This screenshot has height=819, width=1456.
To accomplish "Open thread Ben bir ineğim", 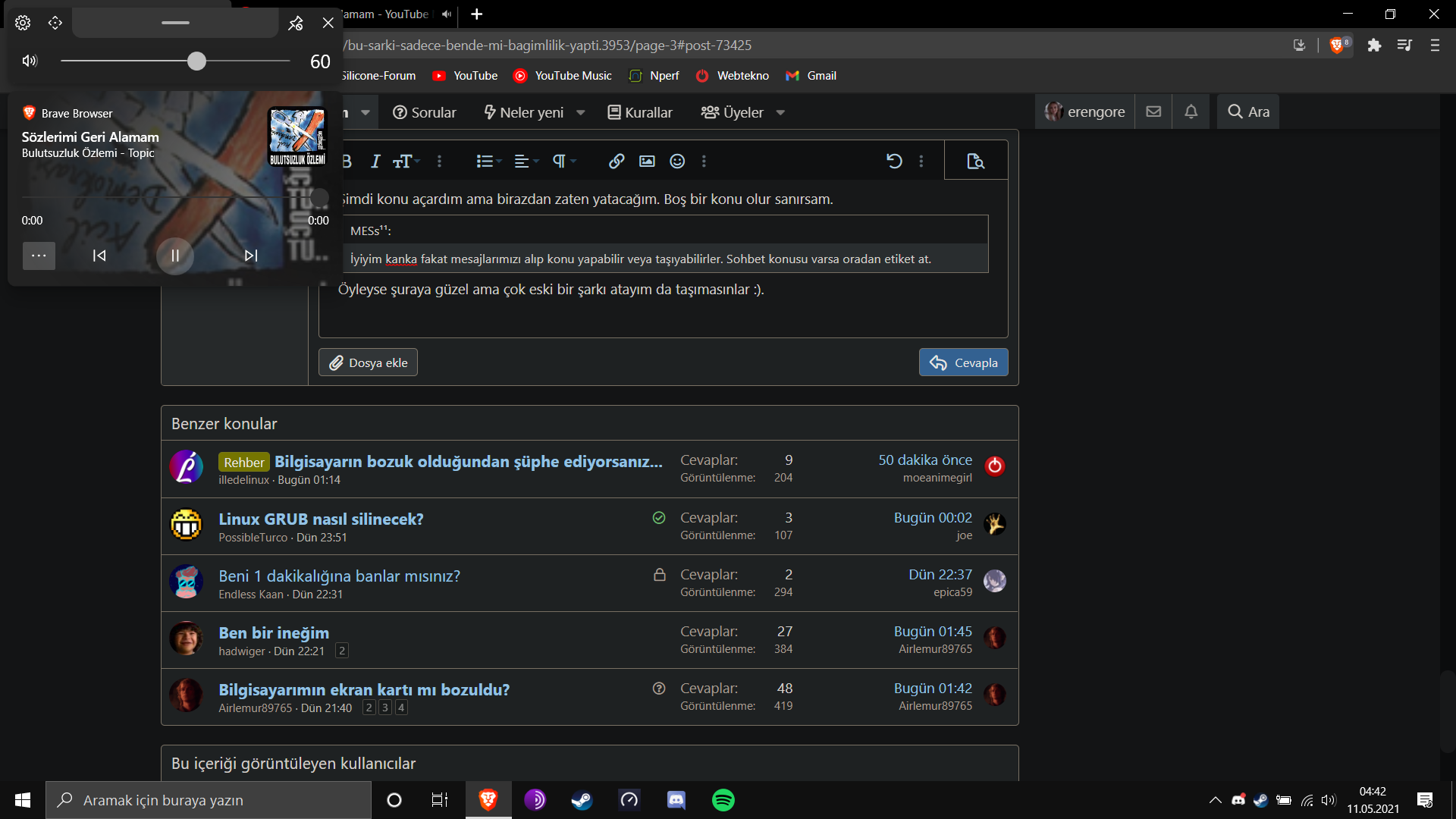I will [274, 632].
